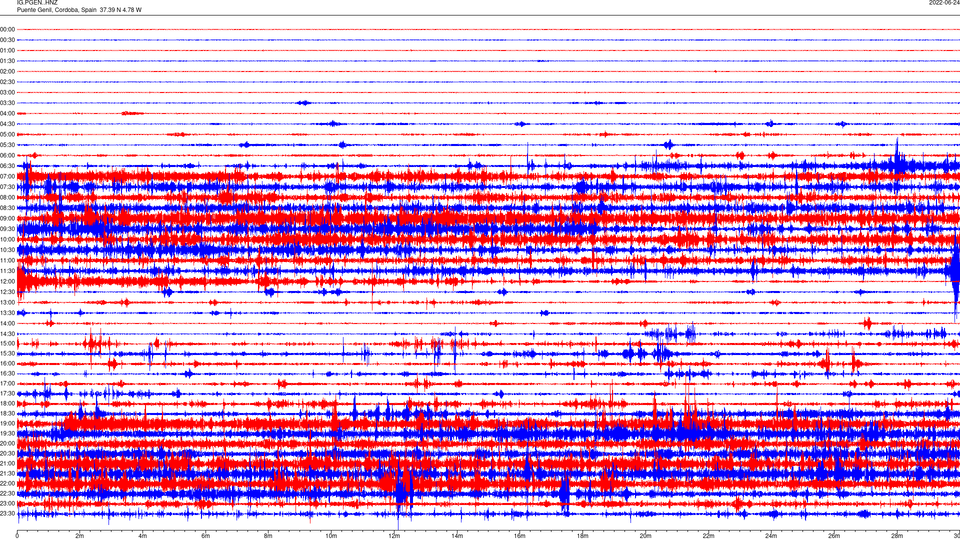Screen dimensions: 960x540
Task: Select the 11:00 trace time label
Action: (x=7, y=260)
